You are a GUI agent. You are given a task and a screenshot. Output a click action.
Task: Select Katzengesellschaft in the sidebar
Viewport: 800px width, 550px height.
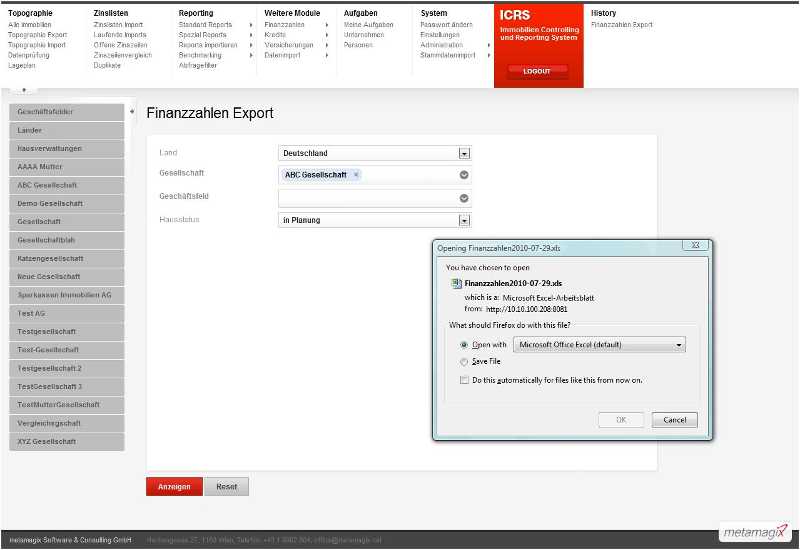66,259
